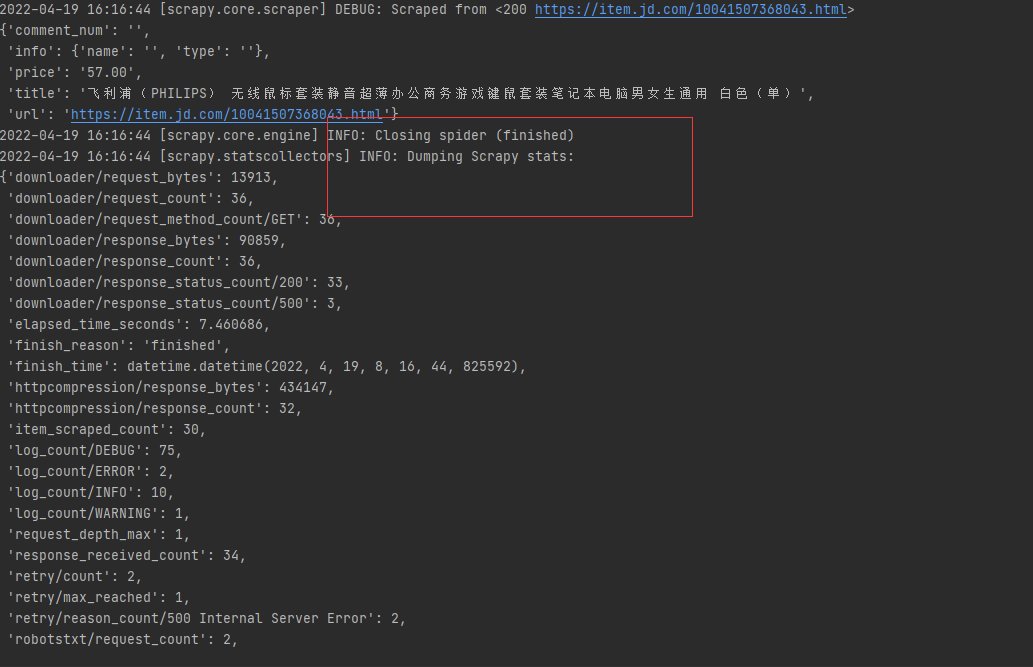Click the 'downloader/request_bytes' stat line

[x=140, y=177]
